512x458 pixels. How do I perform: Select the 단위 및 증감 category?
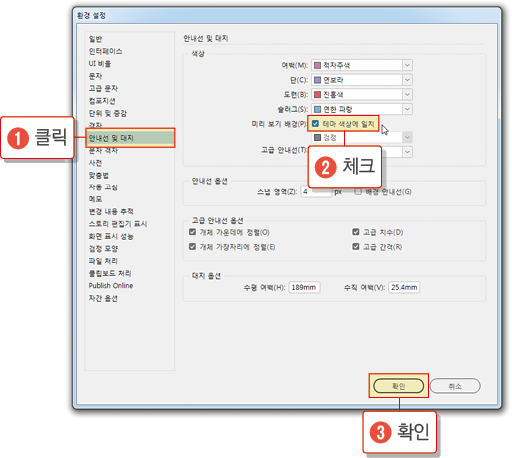(x=107, y=113)
